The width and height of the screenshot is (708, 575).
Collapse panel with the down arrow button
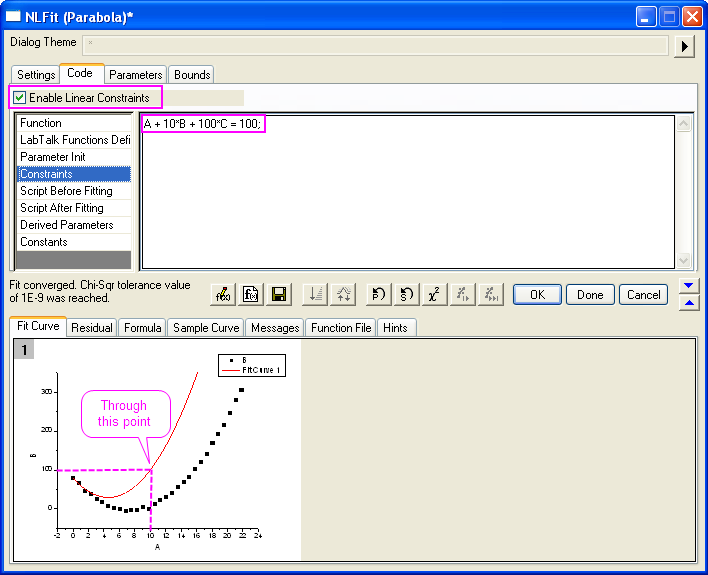688,286
